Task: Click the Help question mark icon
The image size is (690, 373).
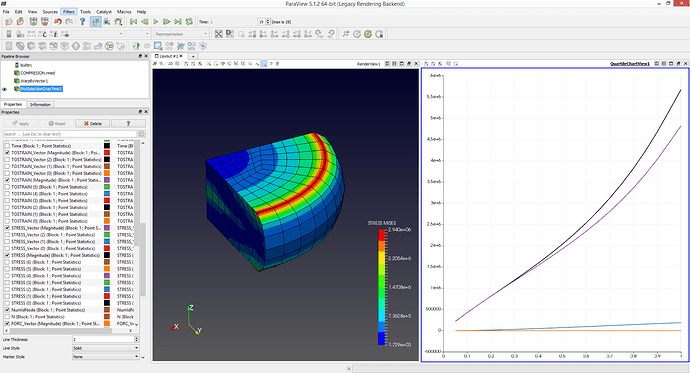Action: click(x=82, y=22)
